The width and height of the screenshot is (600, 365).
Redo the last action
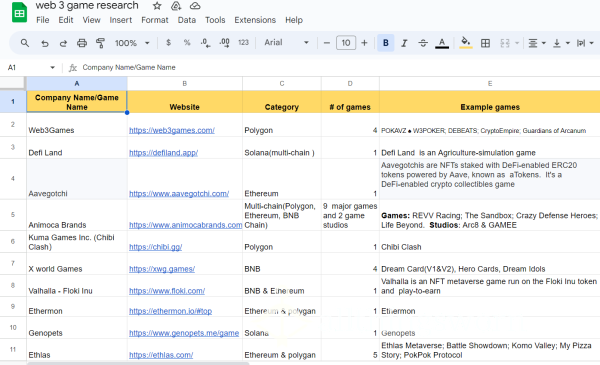[63, 43]
